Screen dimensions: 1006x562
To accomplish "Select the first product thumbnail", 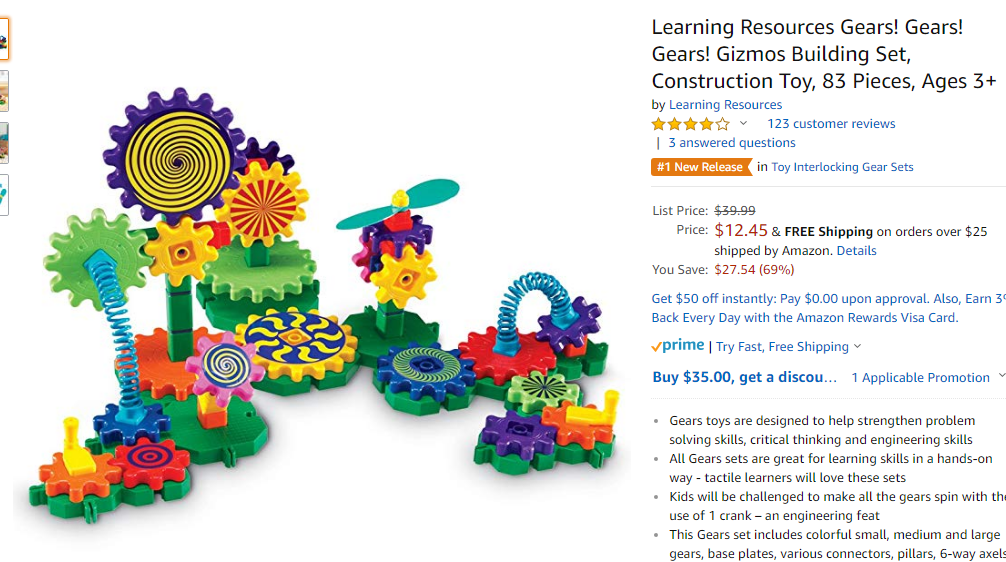I will pyautogui.click(x=4, y=39).
